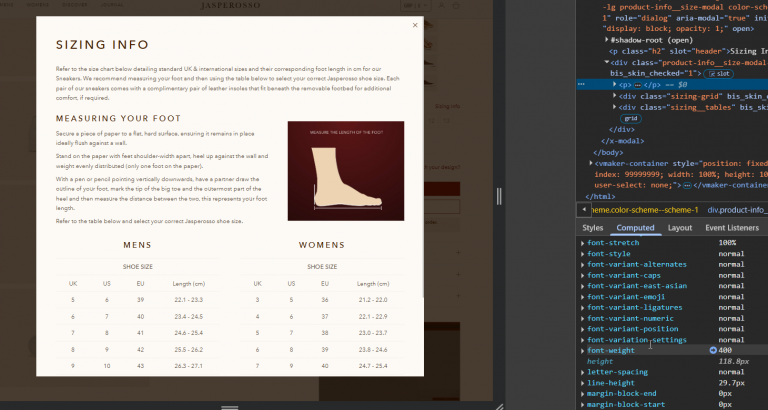Expand the sizing__tables div node
The width and height of the screenshot is (768, 410).
tap(615, 107)
